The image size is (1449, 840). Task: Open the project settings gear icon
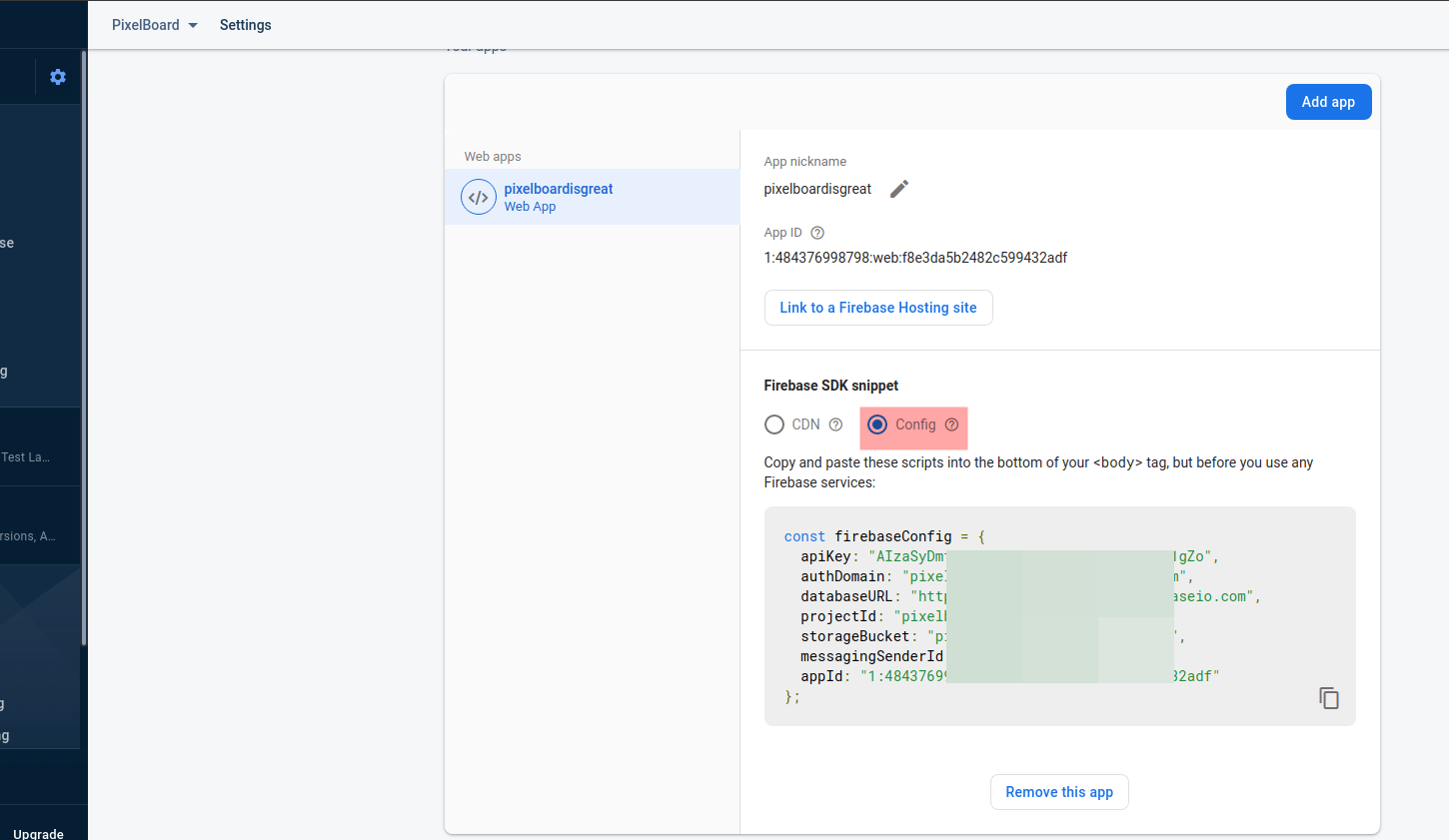58,77
